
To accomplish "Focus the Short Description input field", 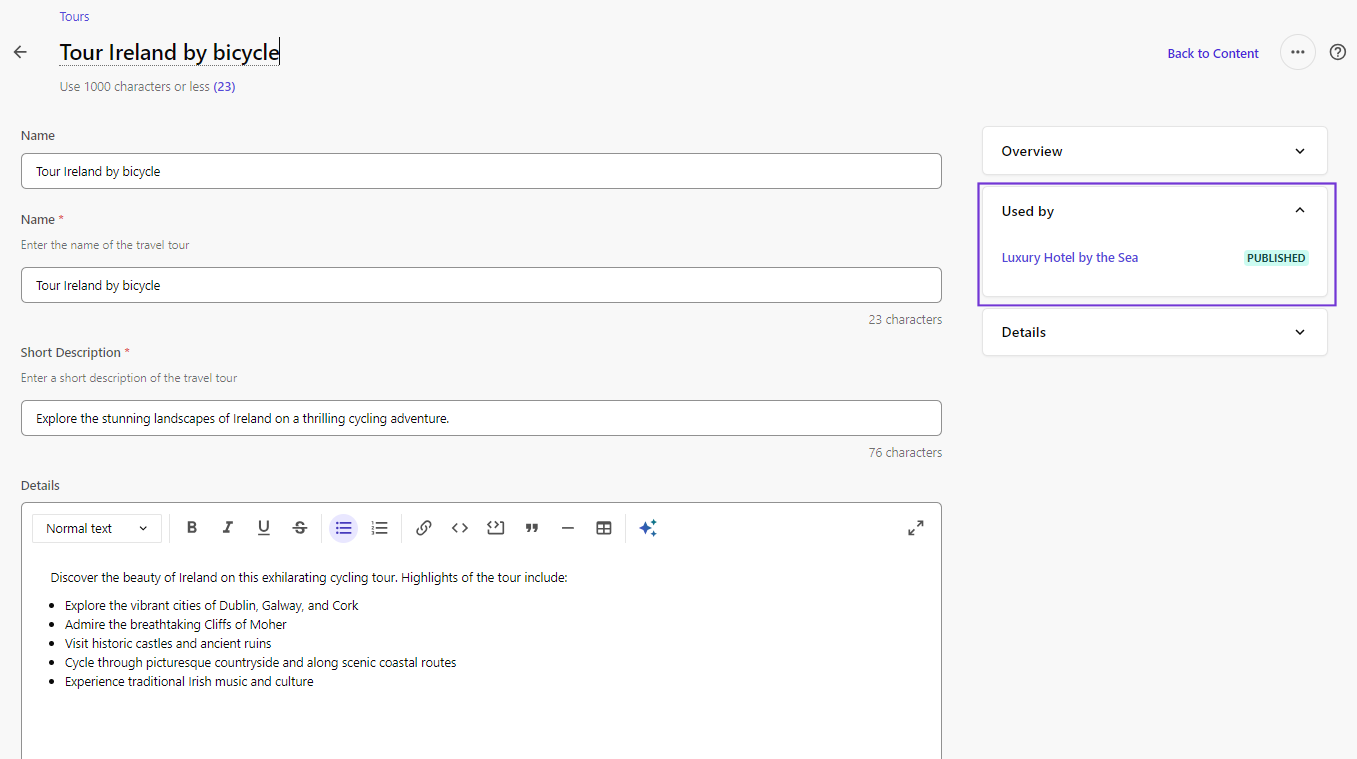I will (481, 418).
